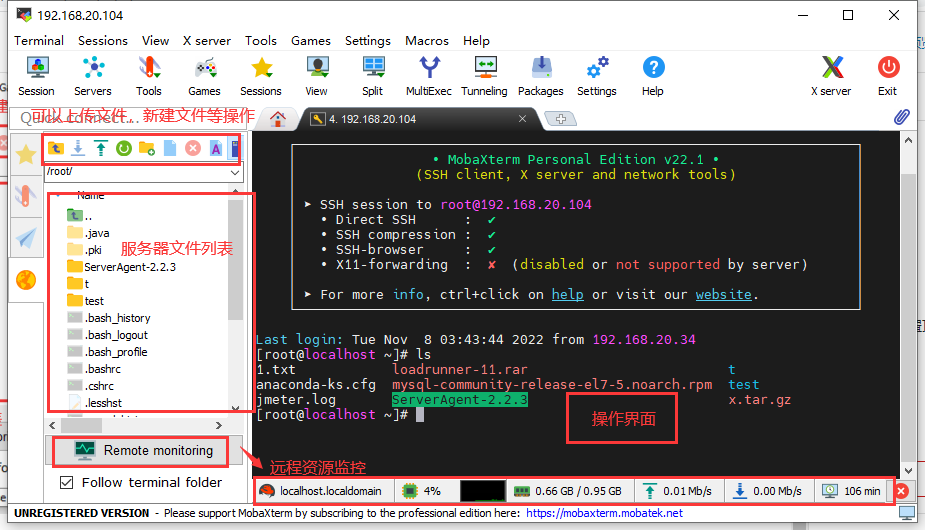Open the Games menu

(x=311, y=41)
